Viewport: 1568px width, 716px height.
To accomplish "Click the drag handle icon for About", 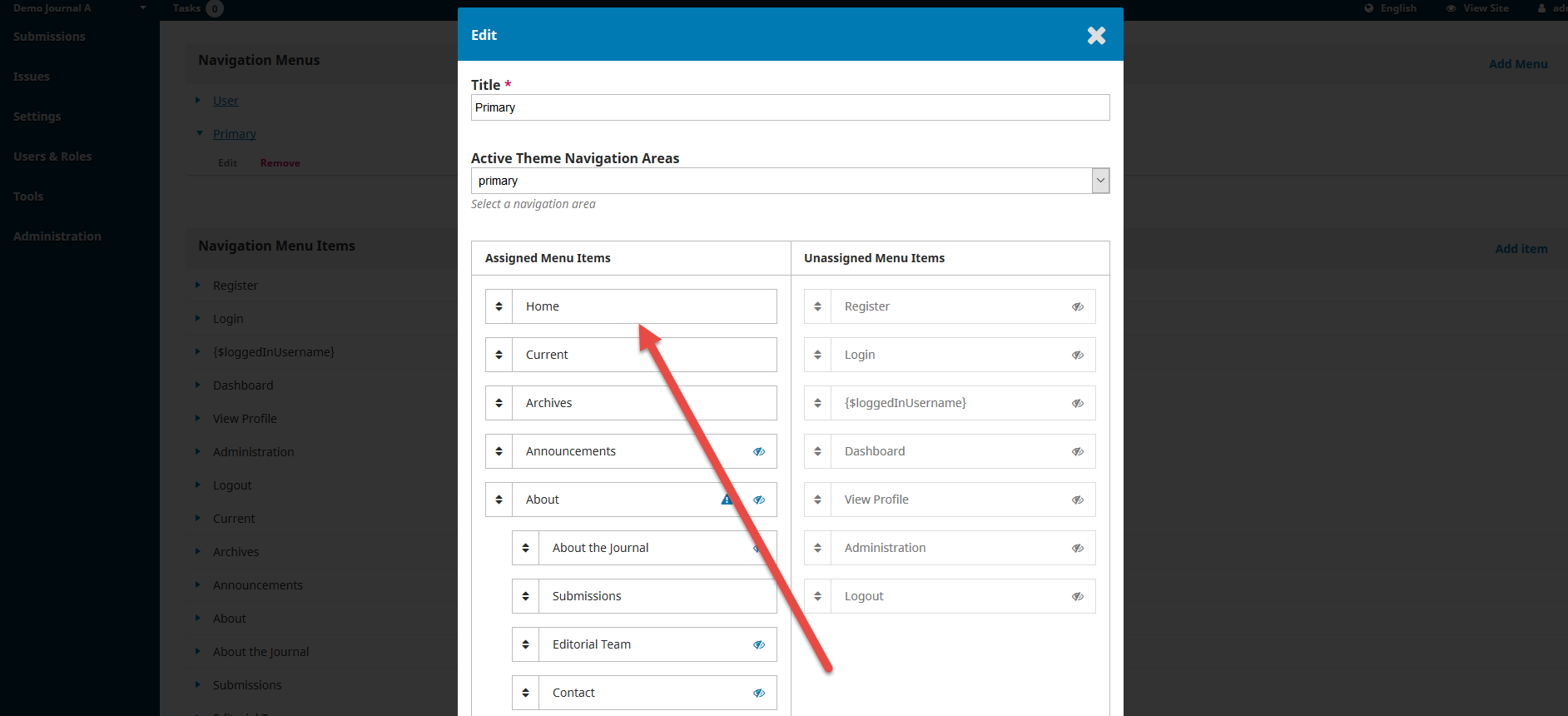I will click(x=499, y=500).
